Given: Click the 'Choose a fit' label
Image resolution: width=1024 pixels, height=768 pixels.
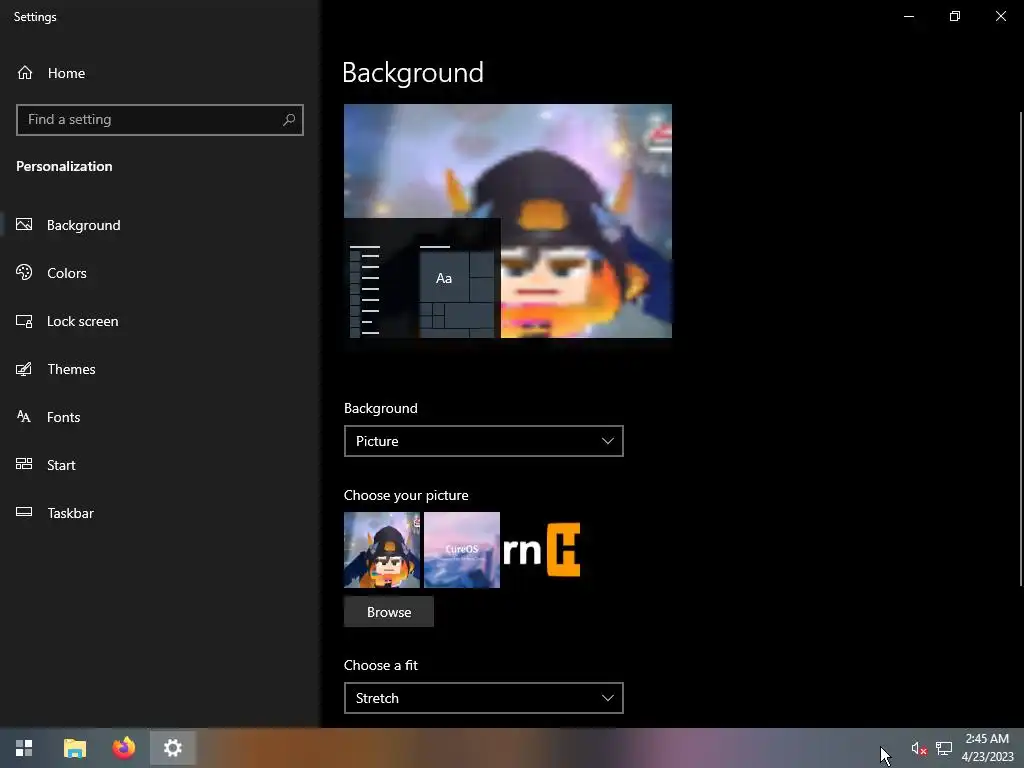Looking at the screenshot, I should pos(381,665).
